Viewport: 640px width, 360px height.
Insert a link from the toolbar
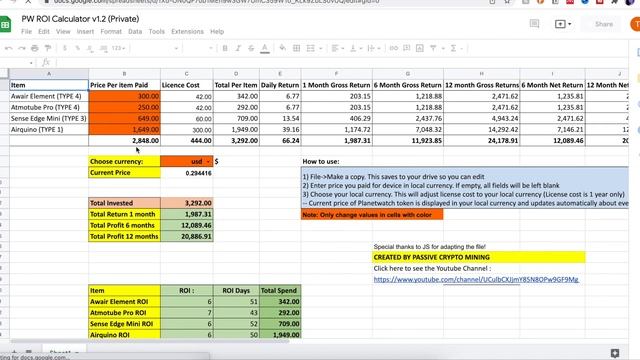pyautogui.click(x=393, y=48)
